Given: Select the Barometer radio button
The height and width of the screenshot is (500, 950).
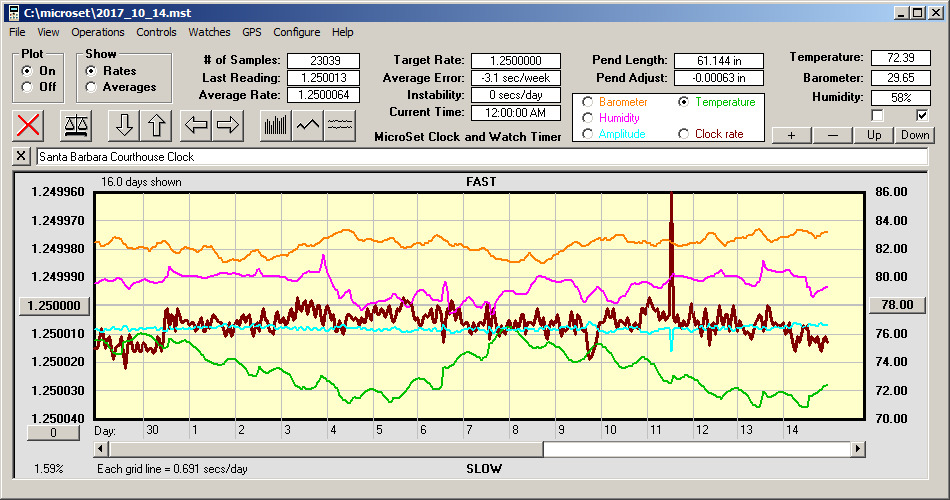Looking at the screenshot, I should click(x=587, y=102).
